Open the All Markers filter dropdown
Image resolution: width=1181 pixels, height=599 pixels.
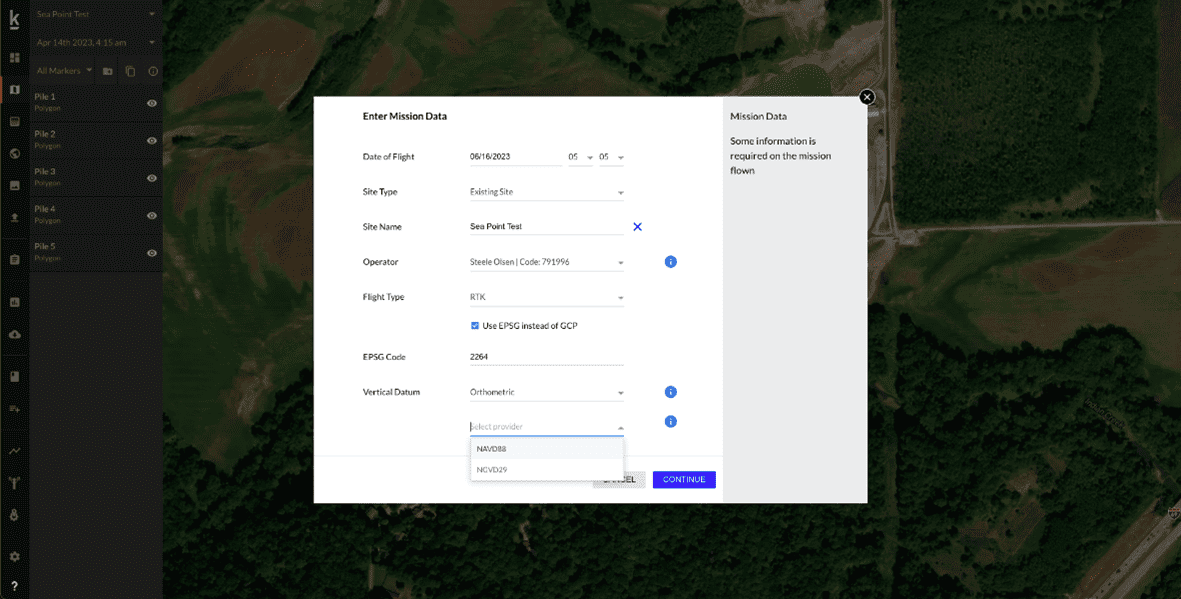click(63, 70)
